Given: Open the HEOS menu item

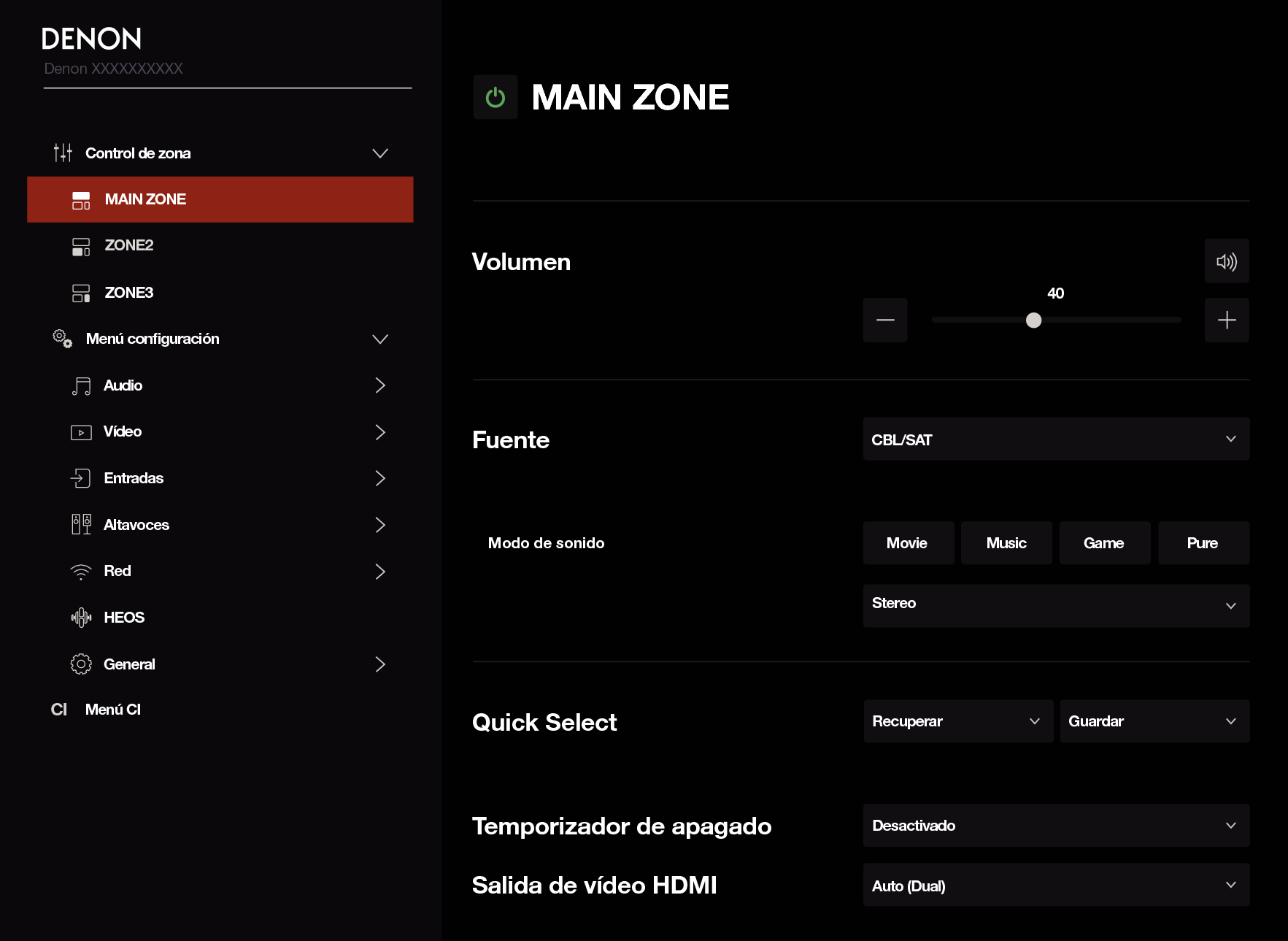Looking at the screenshot, I should tap(220, 618).
